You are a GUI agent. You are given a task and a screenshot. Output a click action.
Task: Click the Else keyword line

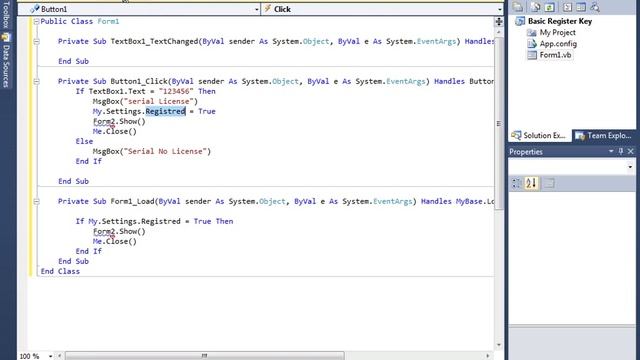[x=84, y=141]
